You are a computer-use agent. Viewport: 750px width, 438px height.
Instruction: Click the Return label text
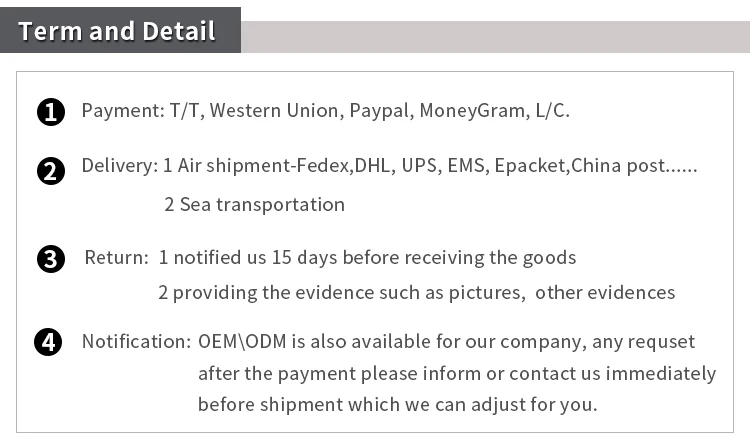point(117,257)
